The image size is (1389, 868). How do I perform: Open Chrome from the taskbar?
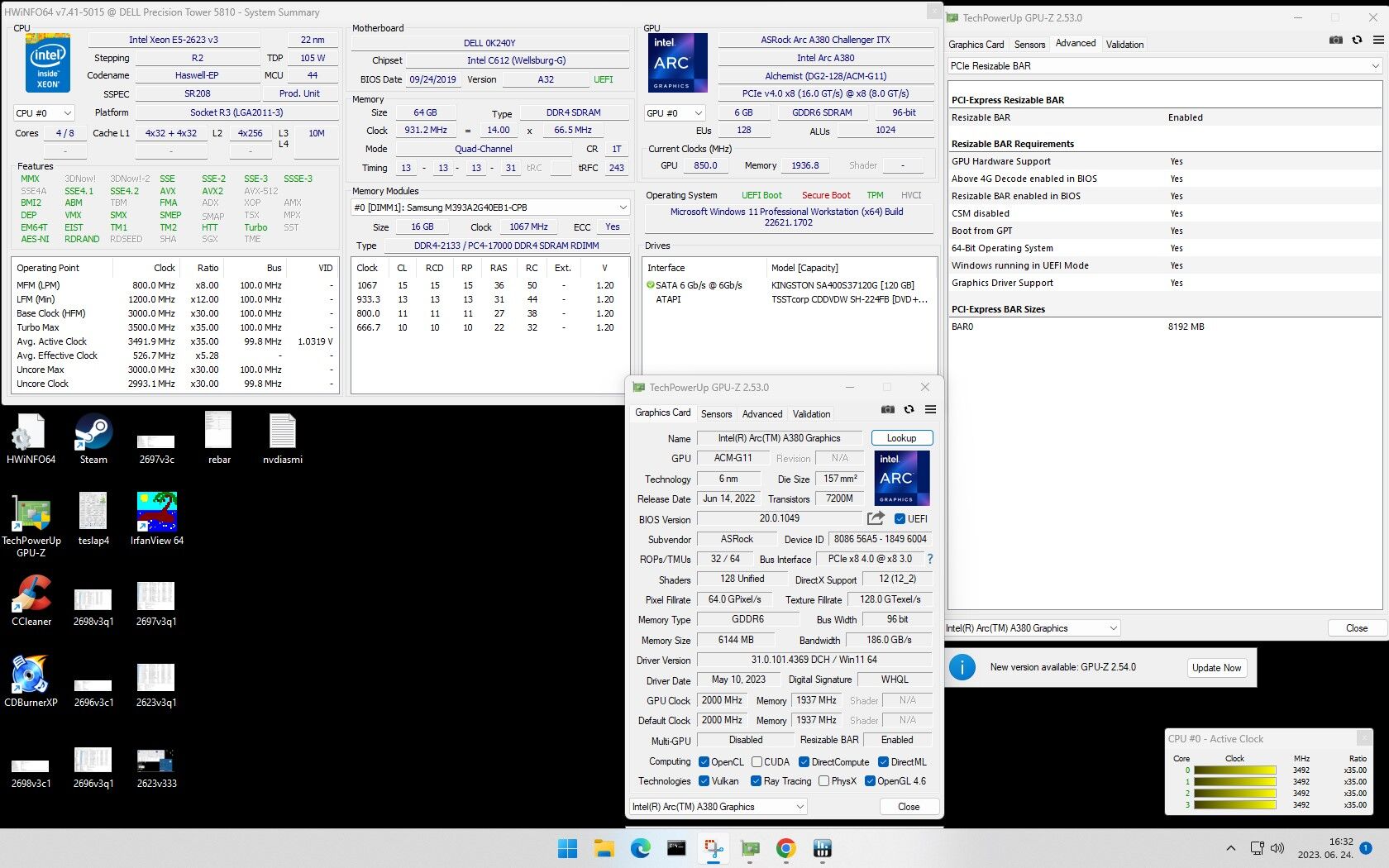pos(785,848)
